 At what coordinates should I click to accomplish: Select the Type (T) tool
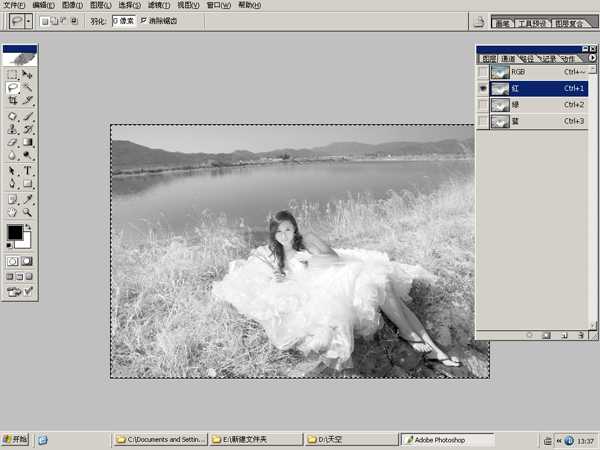coord(28,170)
